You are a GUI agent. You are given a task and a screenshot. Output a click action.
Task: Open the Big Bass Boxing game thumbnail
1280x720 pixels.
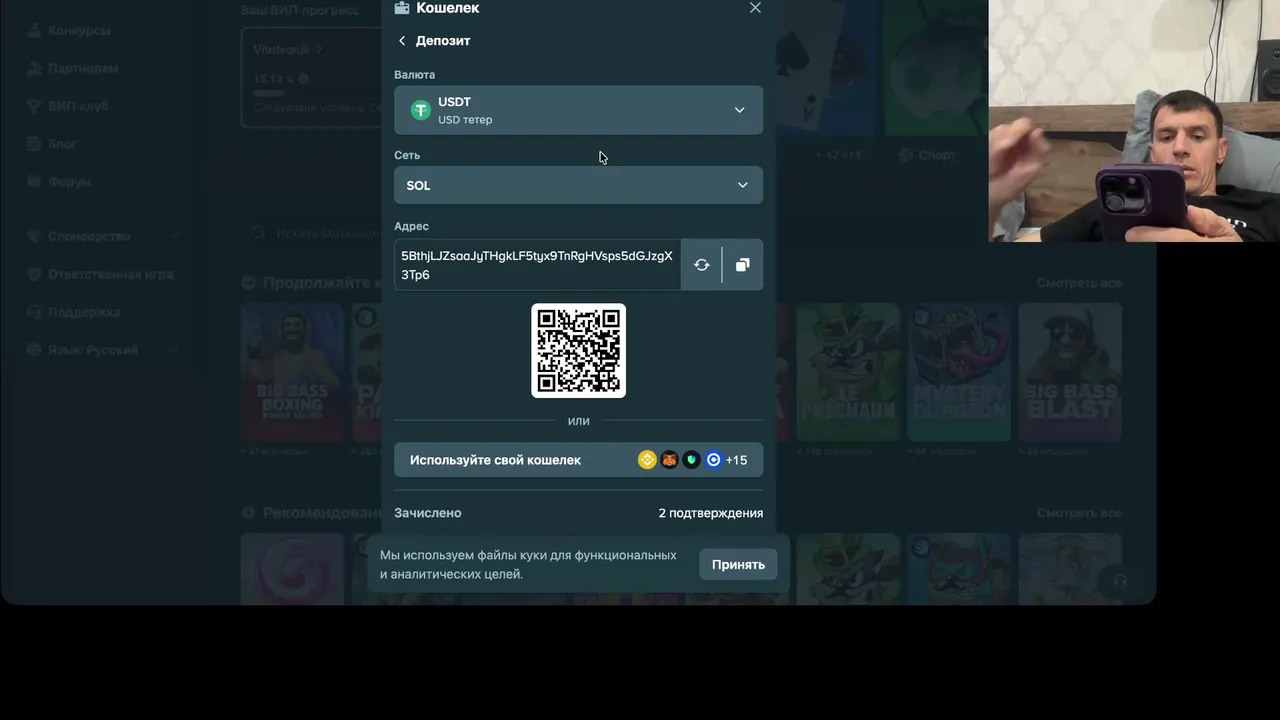pos(292,372)
